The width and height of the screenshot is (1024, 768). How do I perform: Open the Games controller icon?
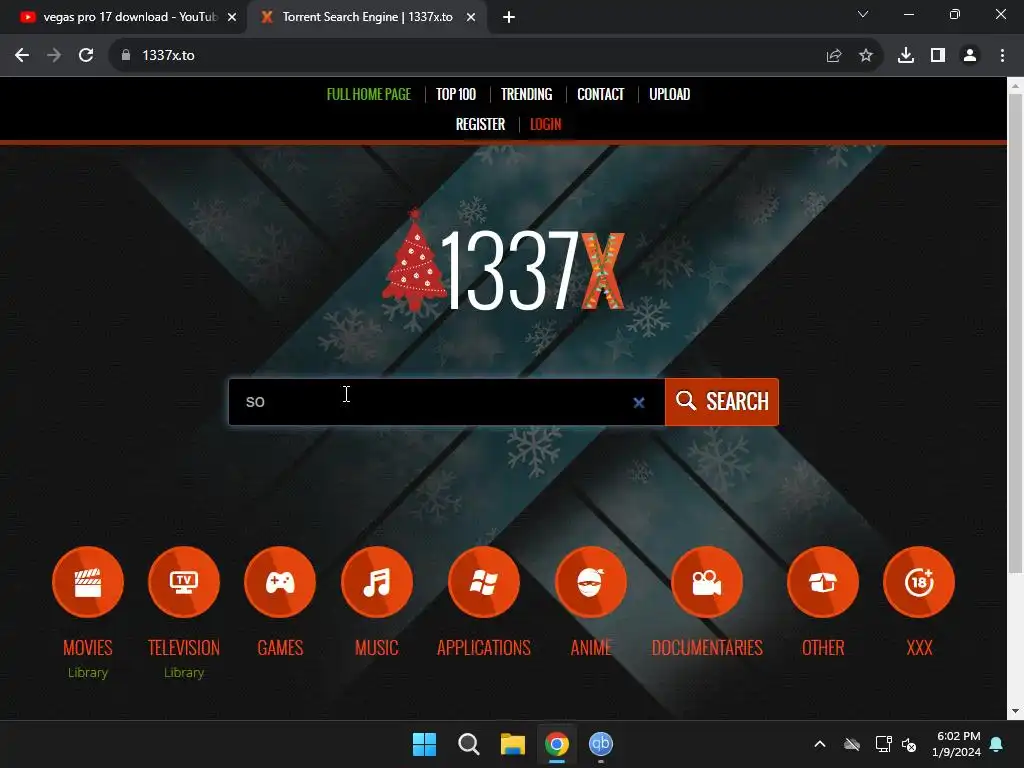(x=280, y=582)
